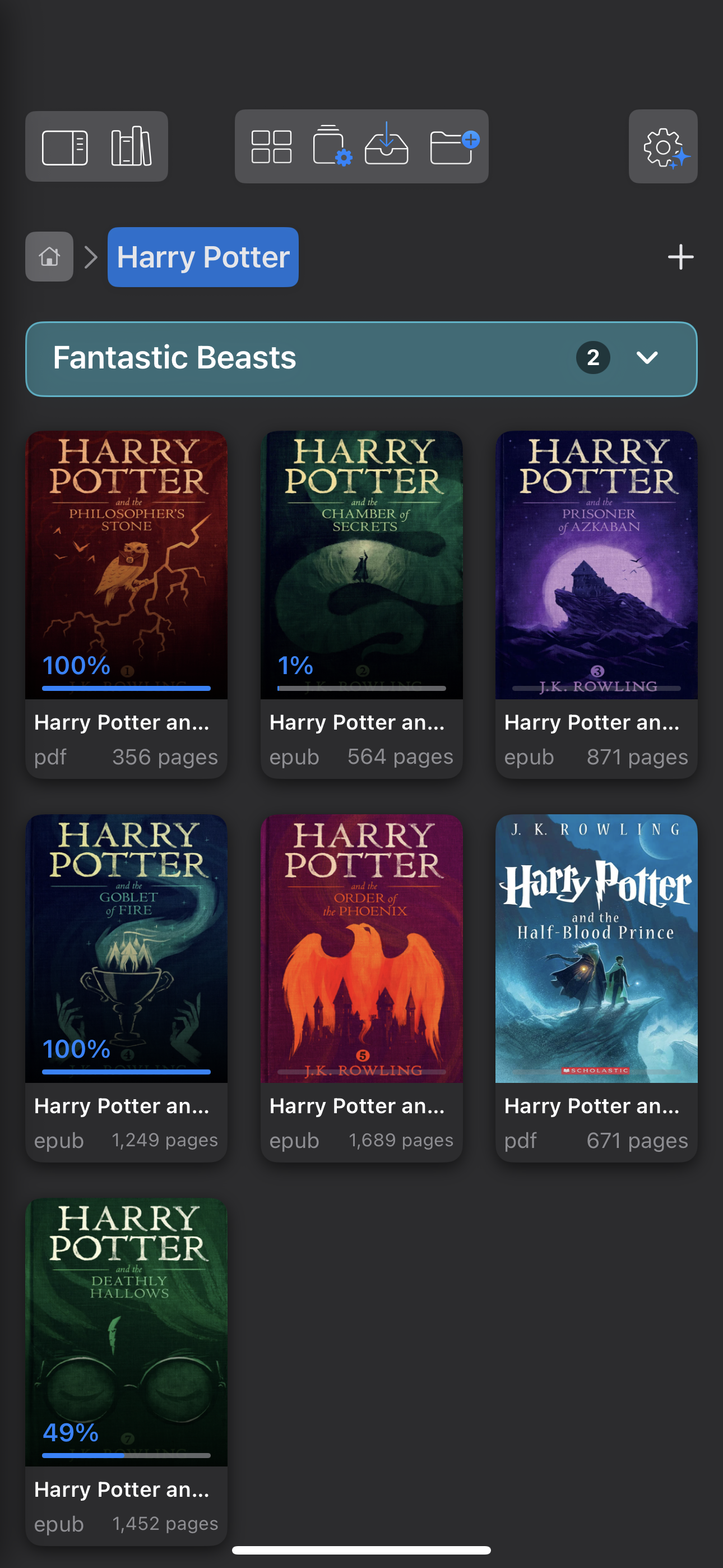Create a new folder with folder-plus icon
This screenshot has width=723, height=1568.
point(453,146)
